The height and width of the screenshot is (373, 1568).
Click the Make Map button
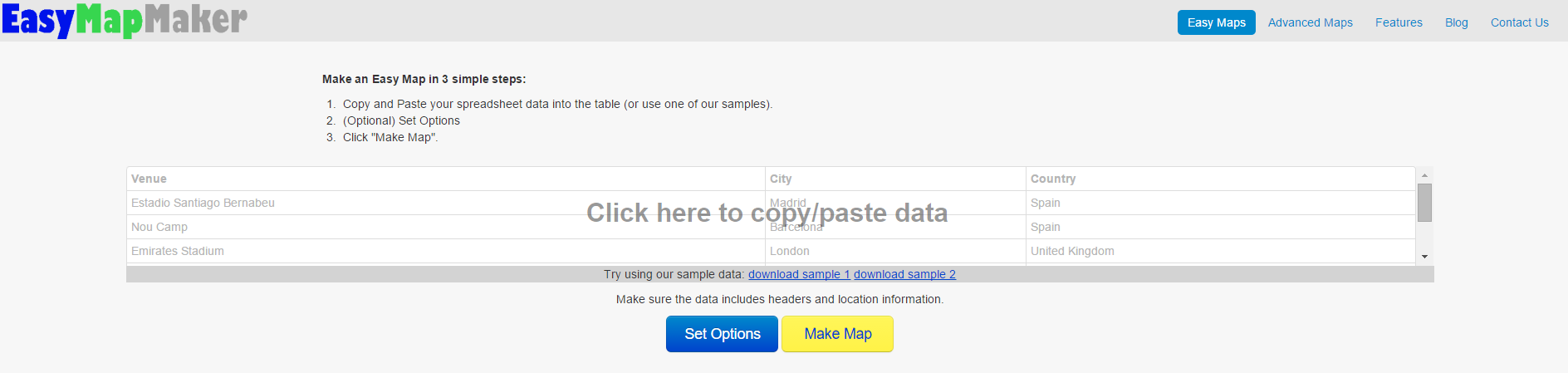(x=837, y=334)
